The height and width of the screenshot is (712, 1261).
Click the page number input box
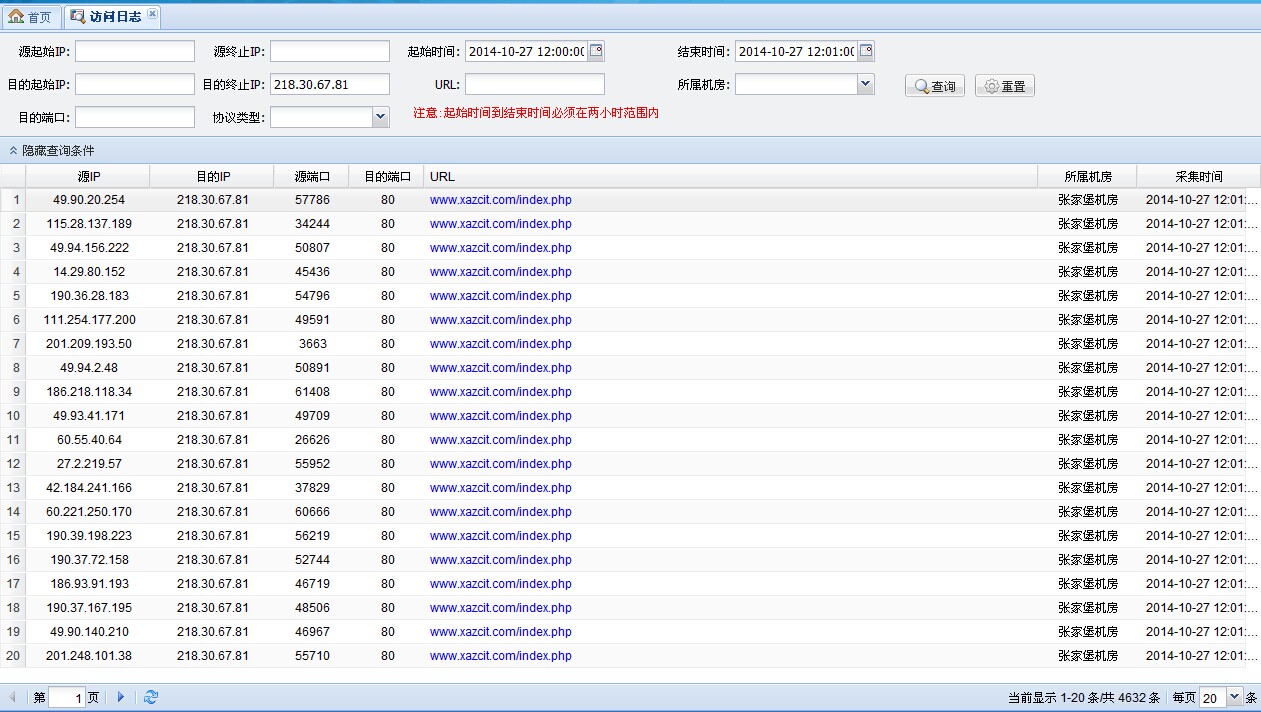tap(66, 698)
